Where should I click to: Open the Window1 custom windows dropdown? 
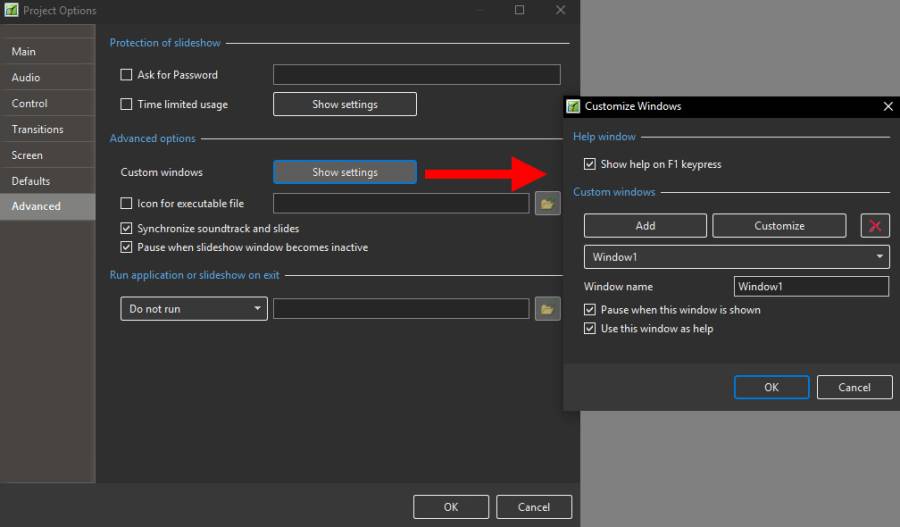[736, 257]
